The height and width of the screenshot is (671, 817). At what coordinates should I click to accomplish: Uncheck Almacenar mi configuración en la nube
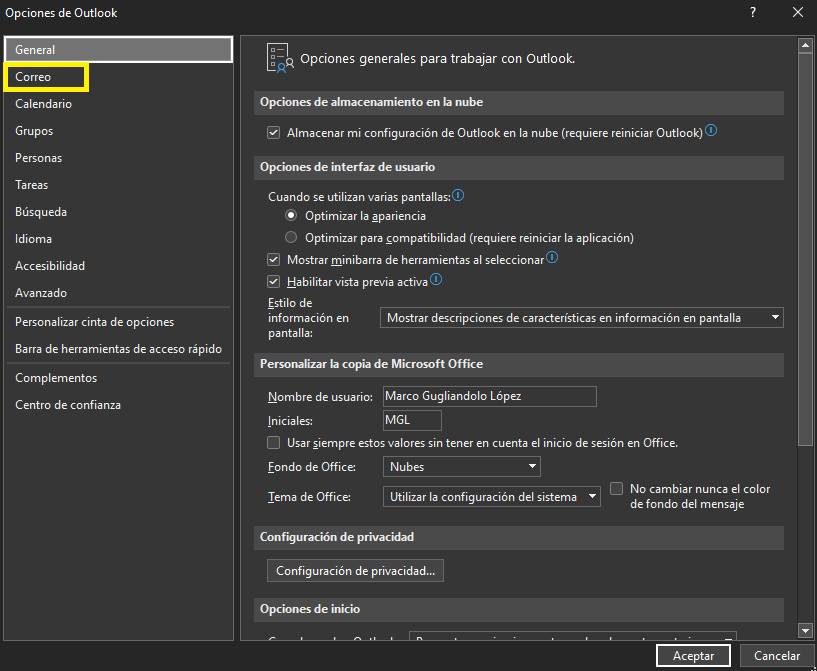274,133
